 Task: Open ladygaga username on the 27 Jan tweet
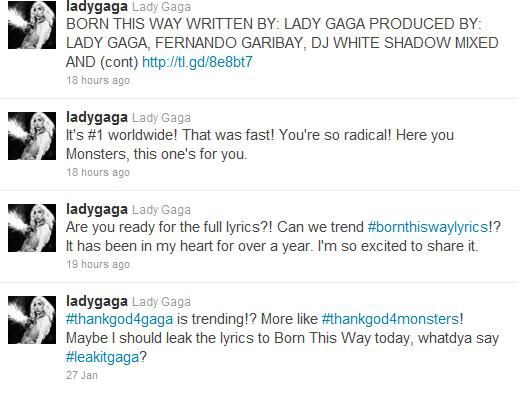coord(97,301)
